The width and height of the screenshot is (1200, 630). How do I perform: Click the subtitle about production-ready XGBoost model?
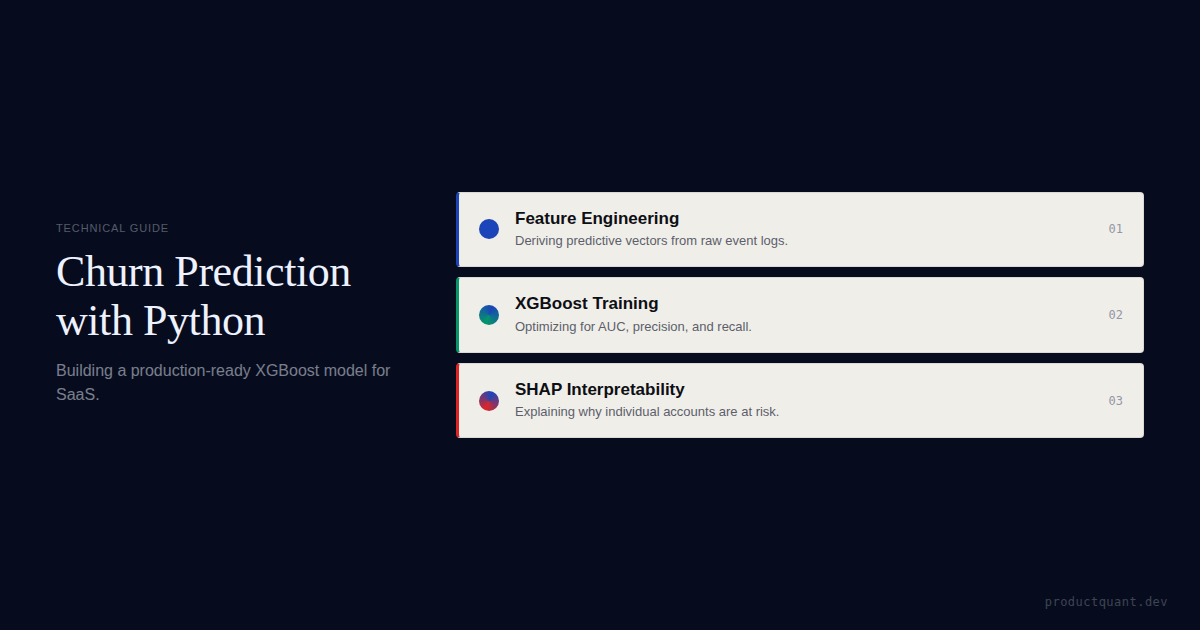(x=223, y=382)
